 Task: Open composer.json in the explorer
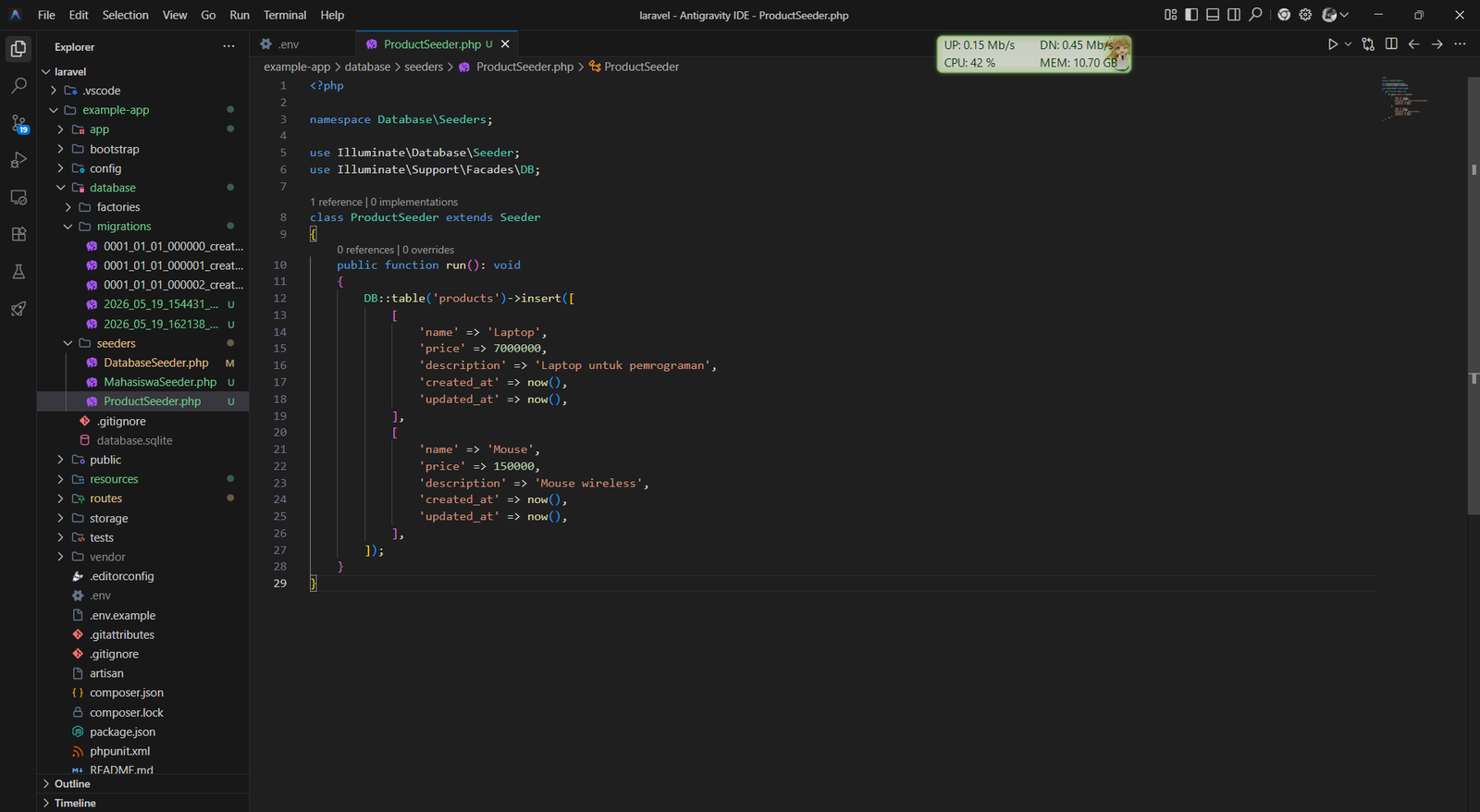[x=126, y=693]
